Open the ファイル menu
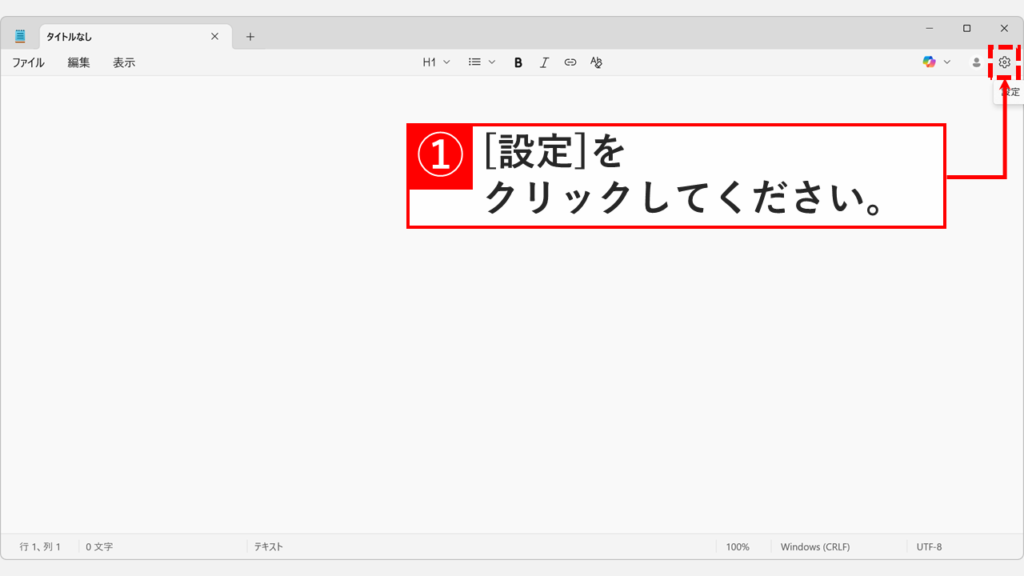Screen dimensions: 1024x576 click(29, 61)
